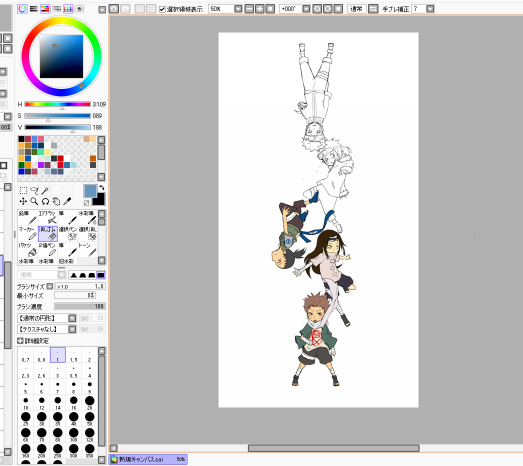Open the rotation angle dropdown
523x466 pixels.
[306, 9]
